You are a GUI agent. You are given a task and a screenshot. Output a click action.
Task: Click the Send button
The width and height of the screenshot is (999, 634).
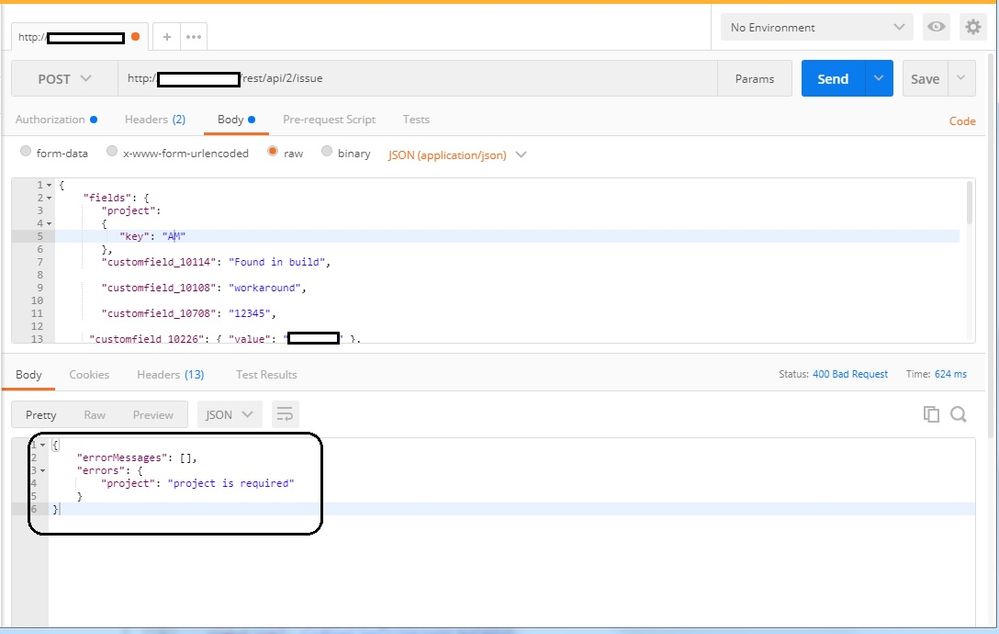[833, 78]
